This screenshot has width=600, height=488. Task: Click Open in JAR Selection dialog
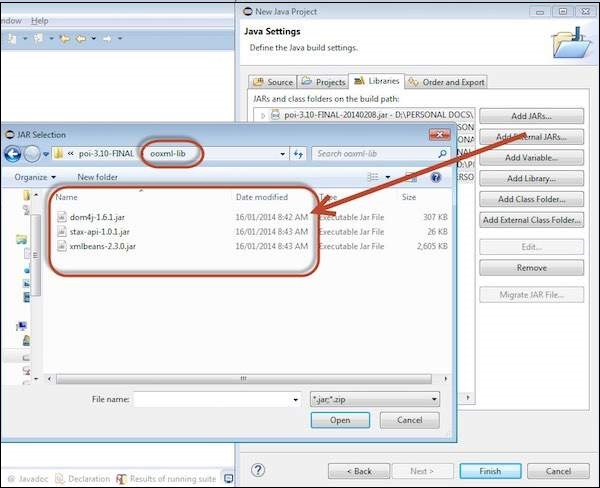click(x=340, y=420)
